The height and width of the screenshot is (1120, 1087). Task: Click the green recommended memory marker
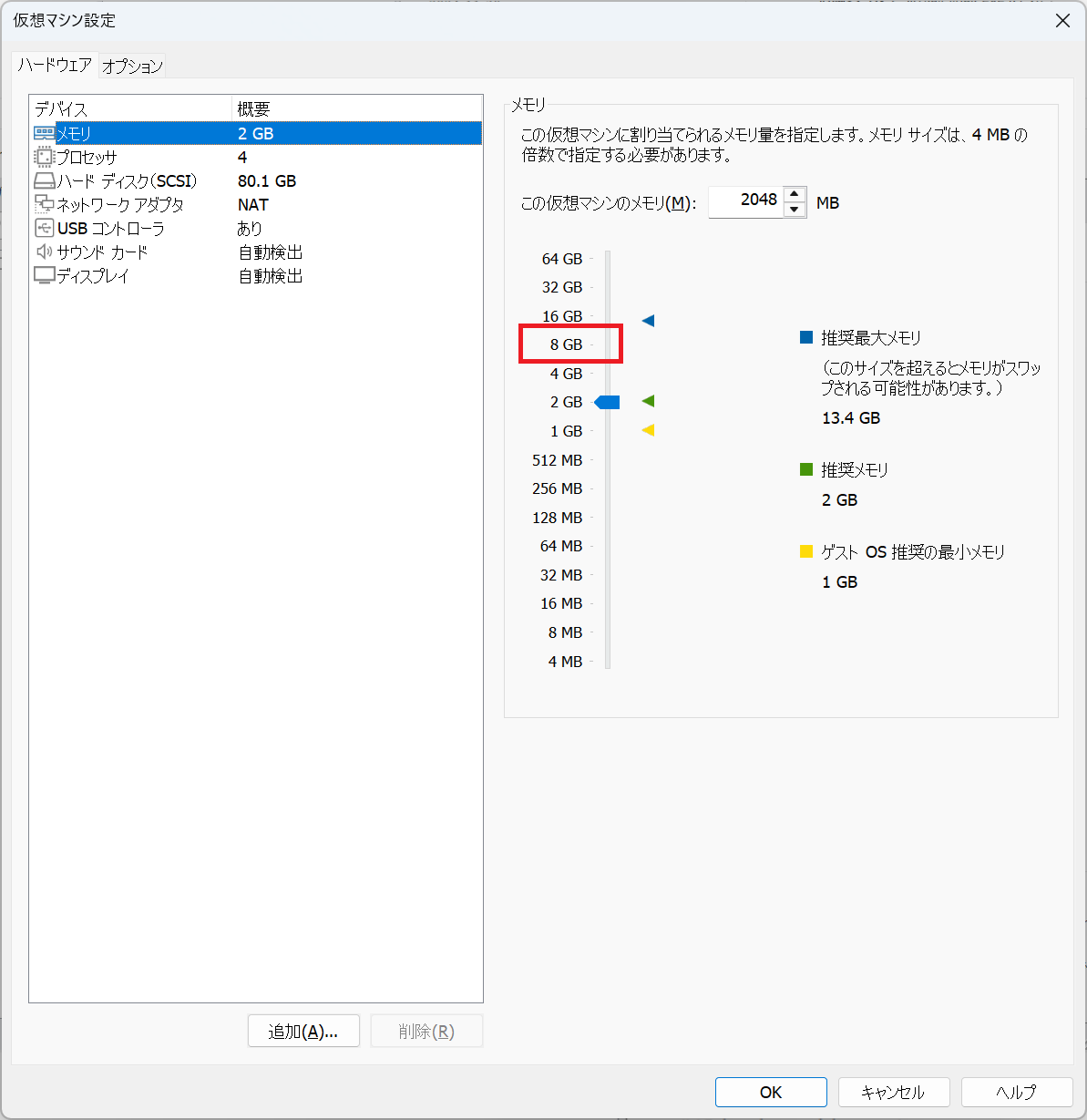point(648,401)
